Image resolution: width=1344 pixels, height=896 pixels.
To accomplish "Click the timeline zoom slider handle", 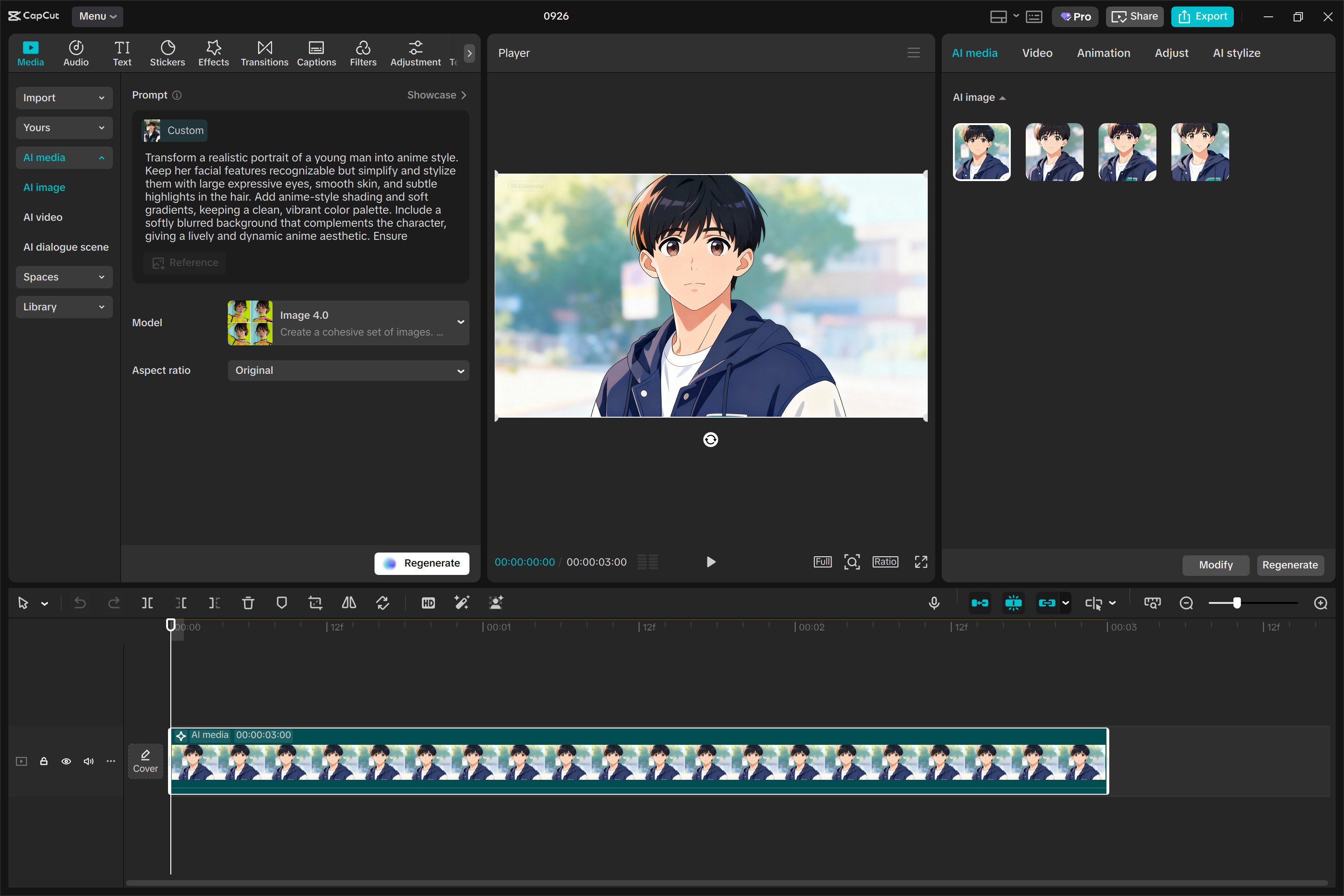I will click(1237, 603).
